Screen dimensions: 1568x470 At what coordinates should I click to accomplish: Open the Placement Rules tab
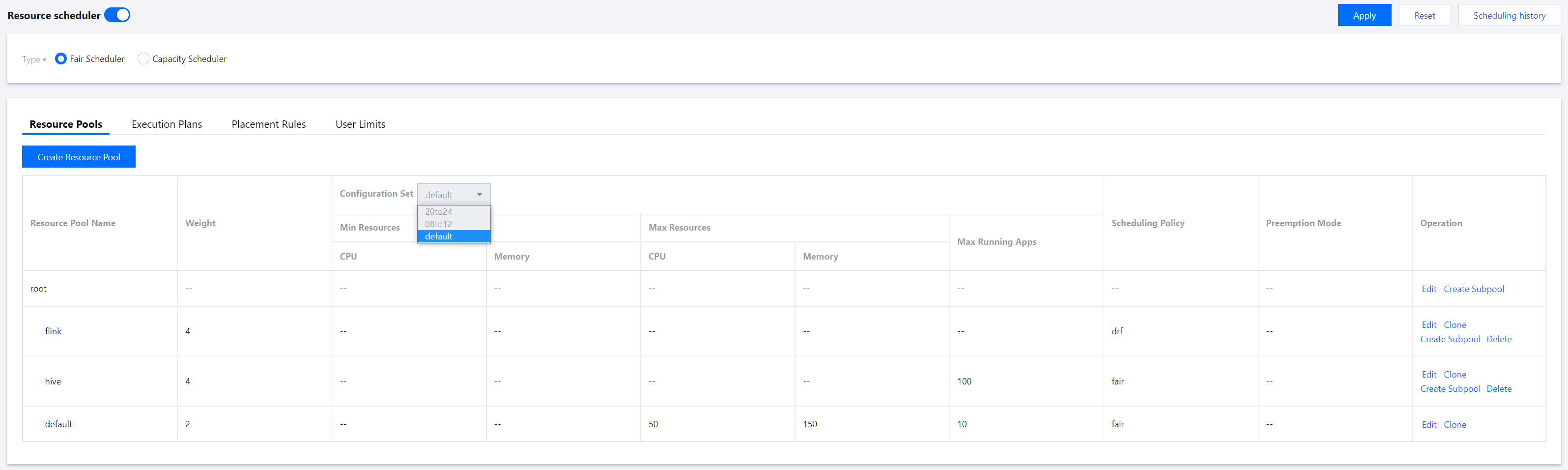pos(268,124)
